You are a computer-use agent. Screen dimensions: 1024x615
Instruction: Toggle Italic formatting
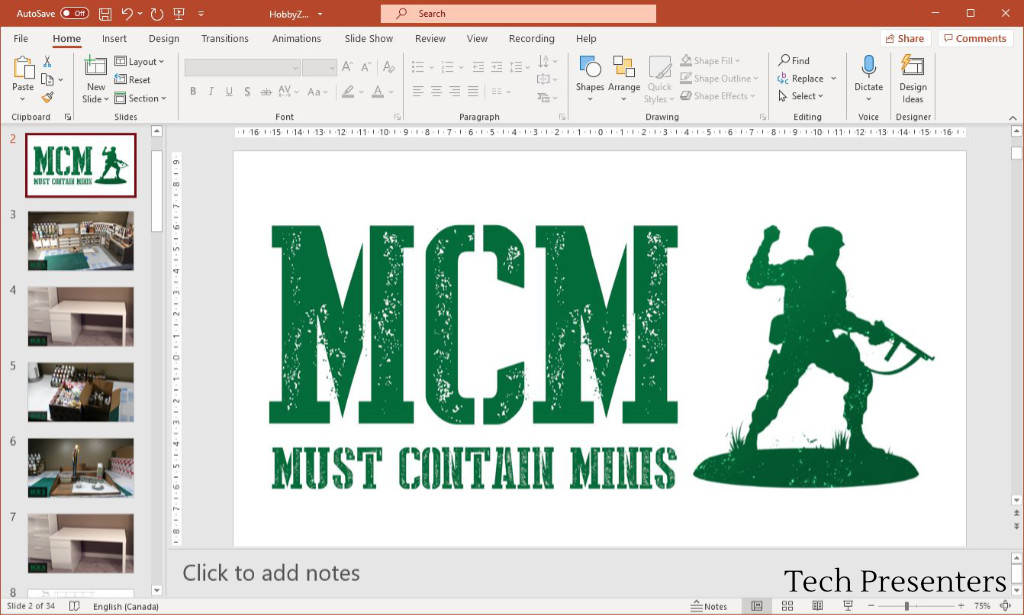[x=211, y=91]
